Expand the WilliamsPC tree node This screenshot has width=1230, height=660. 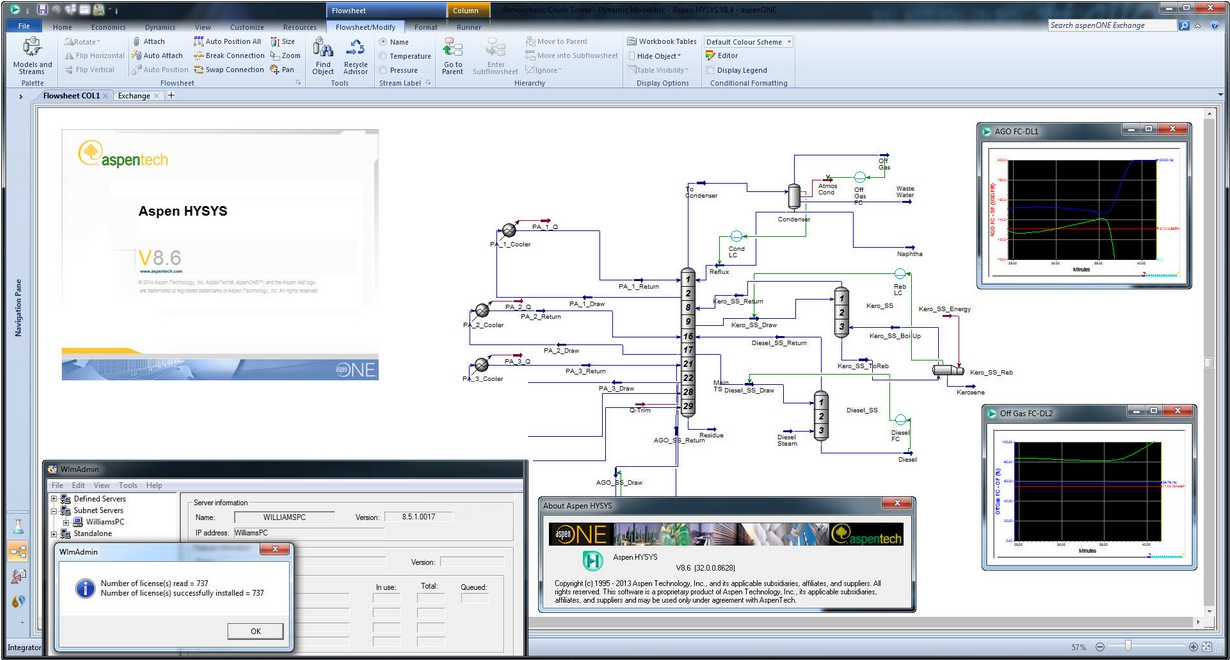66,522
